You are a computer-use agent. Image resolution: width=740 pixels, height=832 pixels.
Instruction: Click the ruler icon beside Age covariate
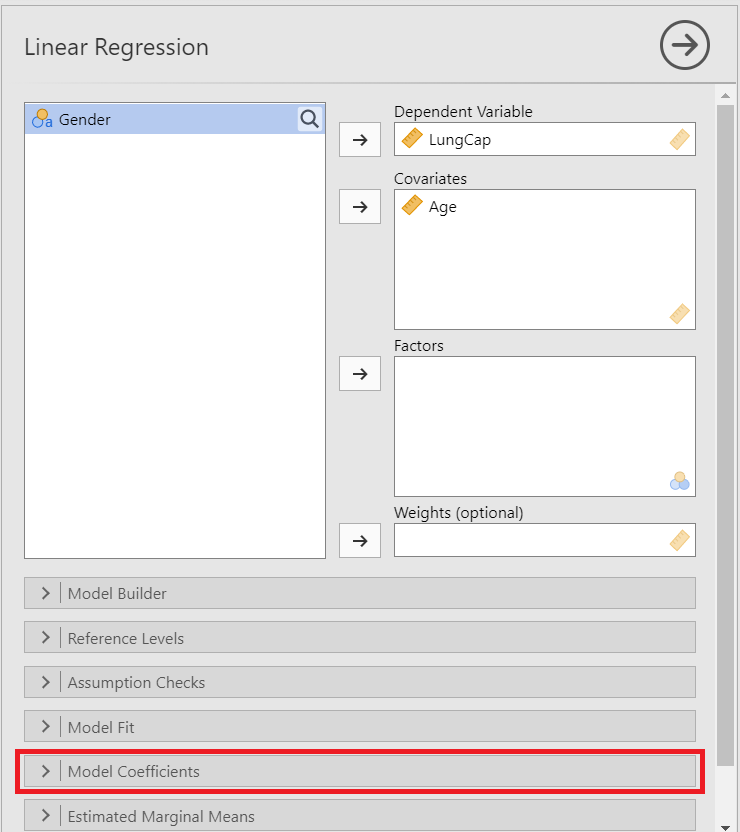click(412, 207)
